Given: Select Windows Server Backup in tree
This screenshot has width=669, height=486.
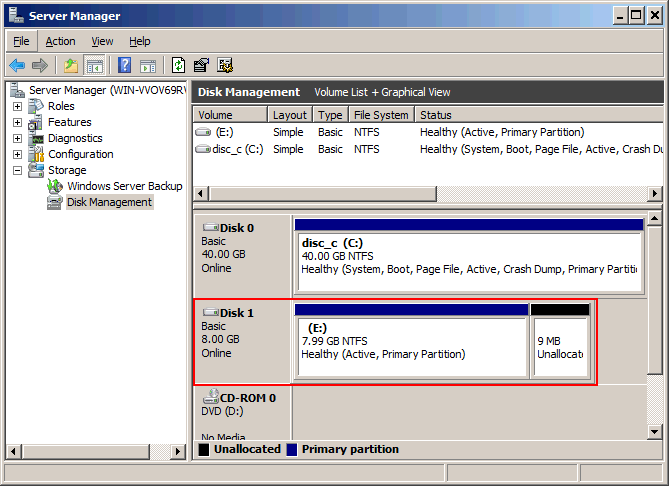Looking at the screenshot, I should (x=125, y=186).
